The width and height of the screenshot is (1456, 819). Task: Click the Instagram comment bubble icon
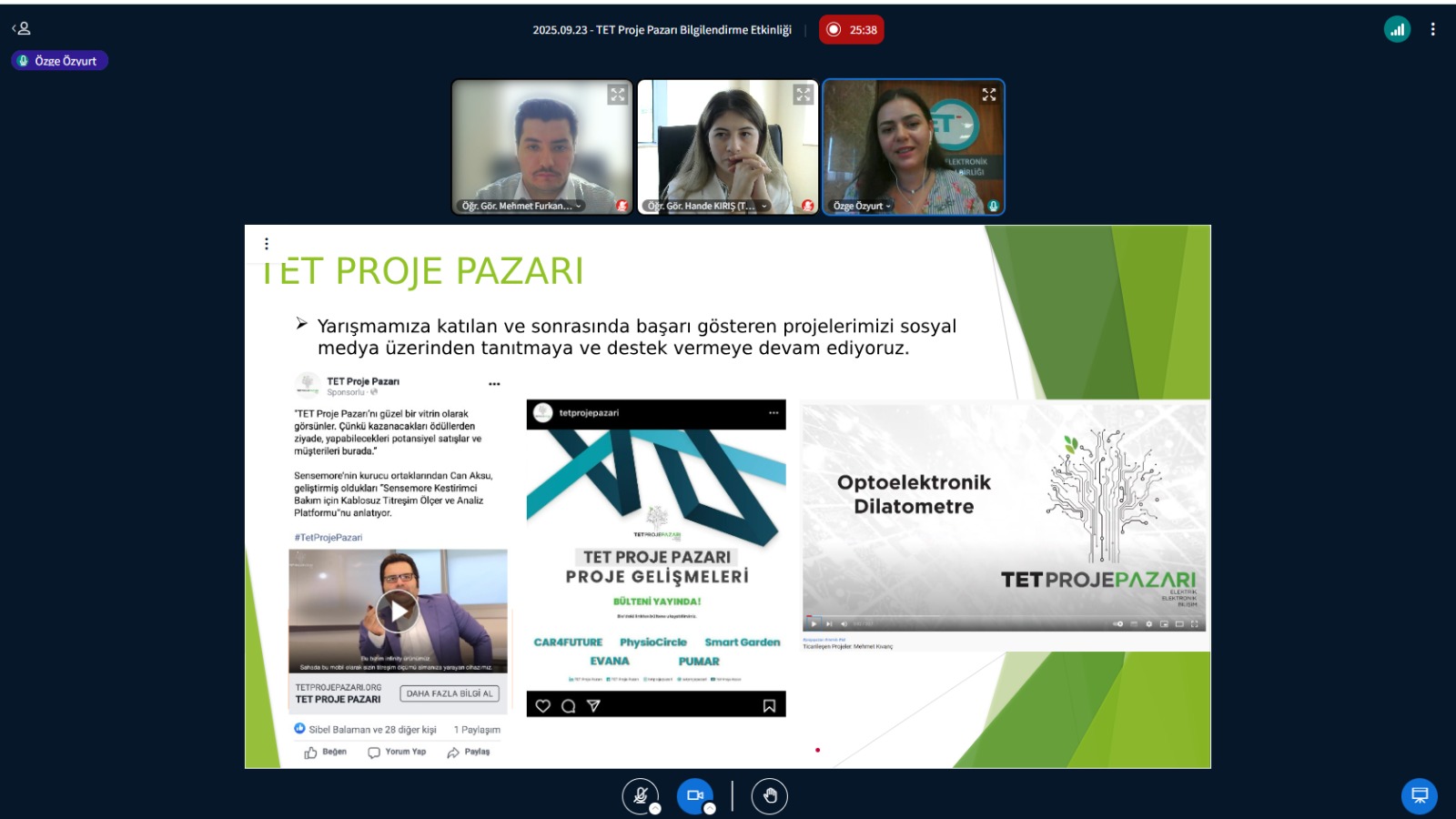pos(568,706)
